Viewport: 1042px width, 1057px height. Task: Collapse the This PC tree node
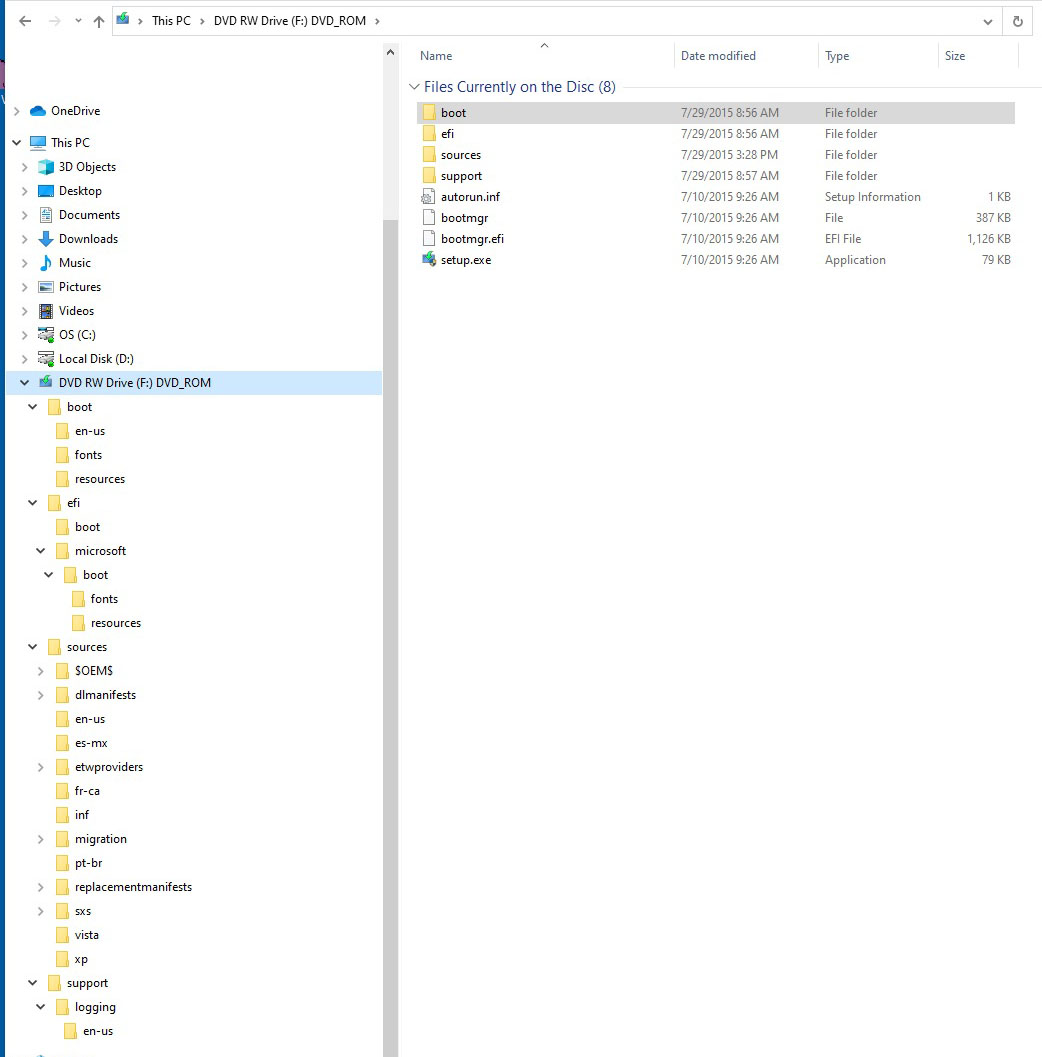(x=17, y=143)
